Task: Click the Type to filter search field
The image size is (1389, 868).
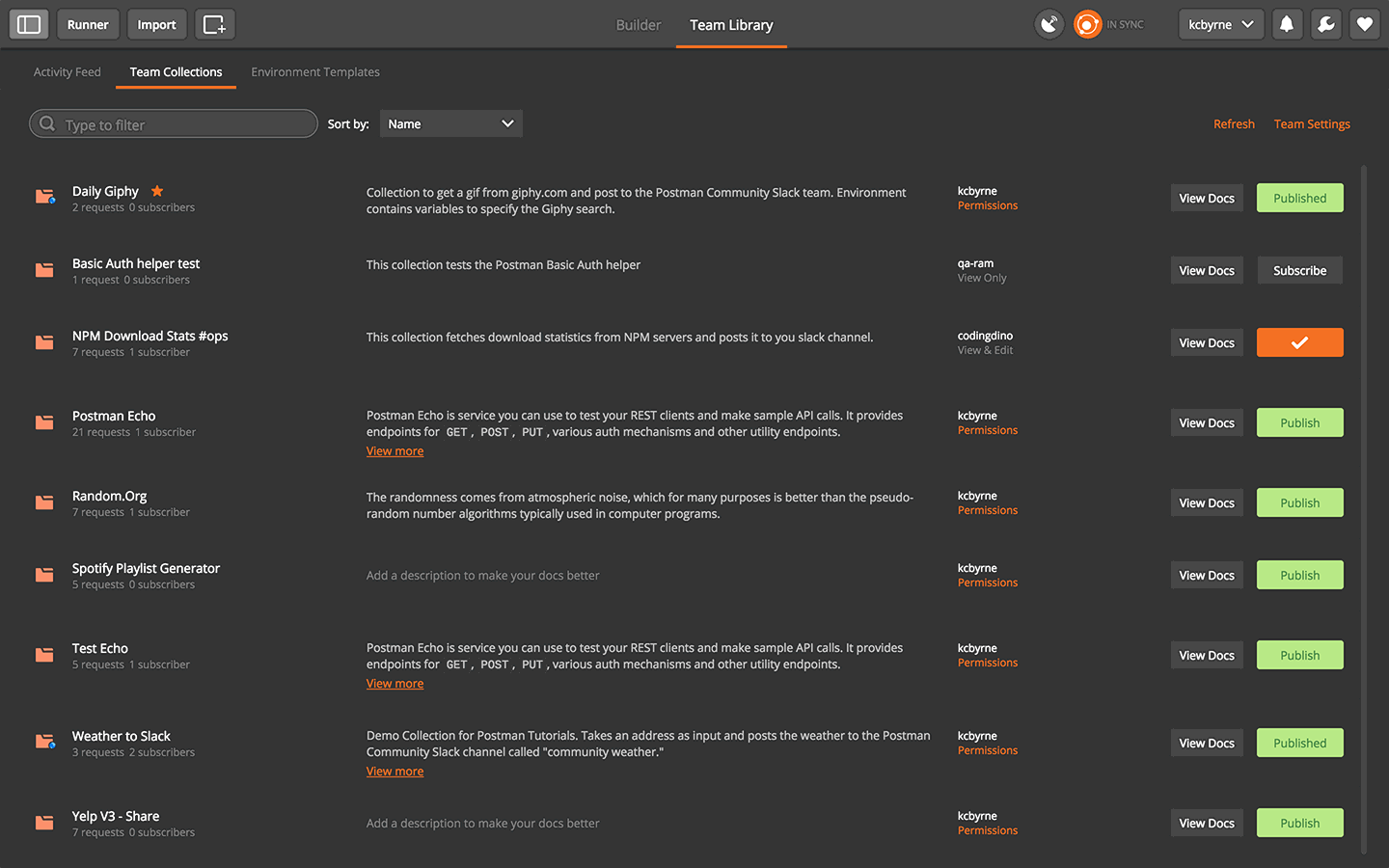Action: click(174, 123)
